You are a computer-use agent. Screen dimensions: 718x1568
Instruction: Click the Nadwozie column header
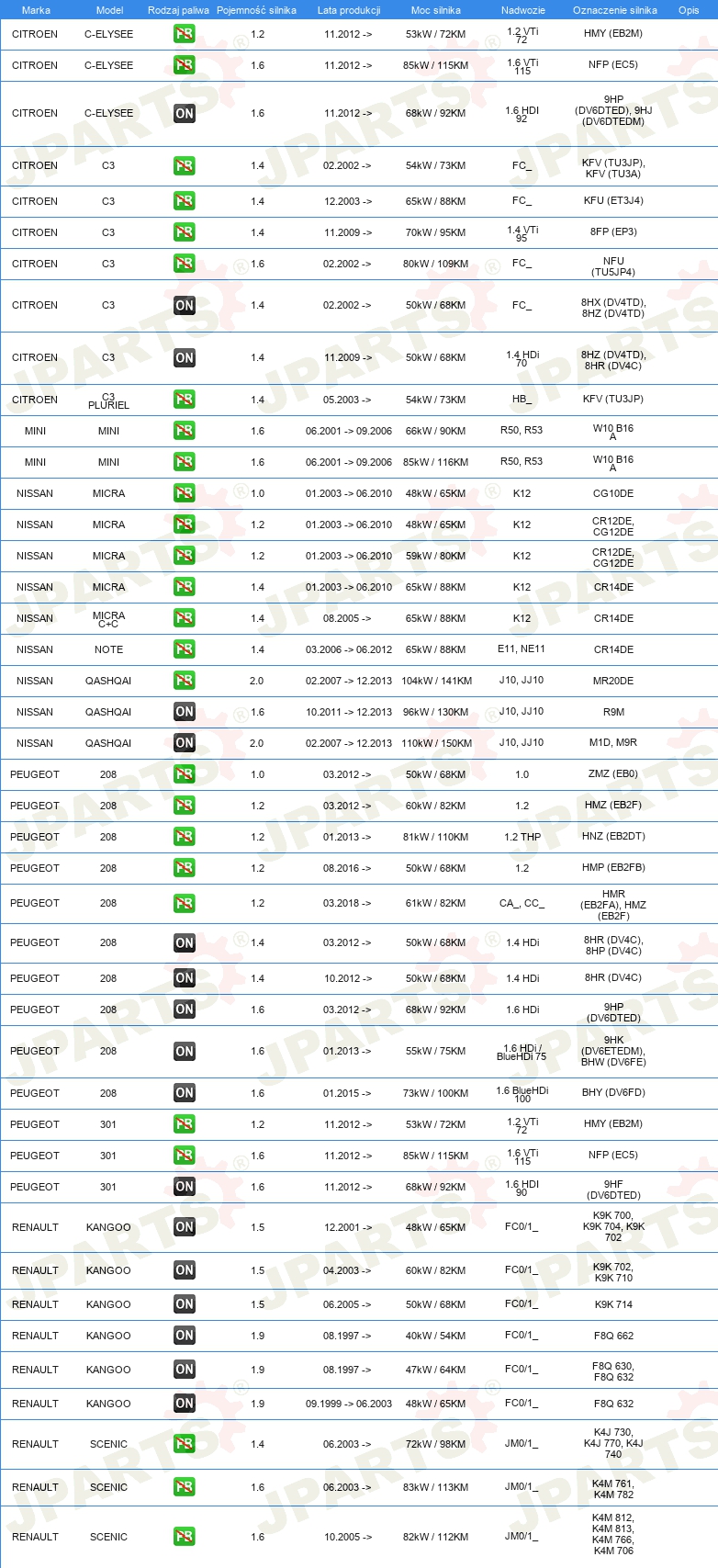coord(523,10)
